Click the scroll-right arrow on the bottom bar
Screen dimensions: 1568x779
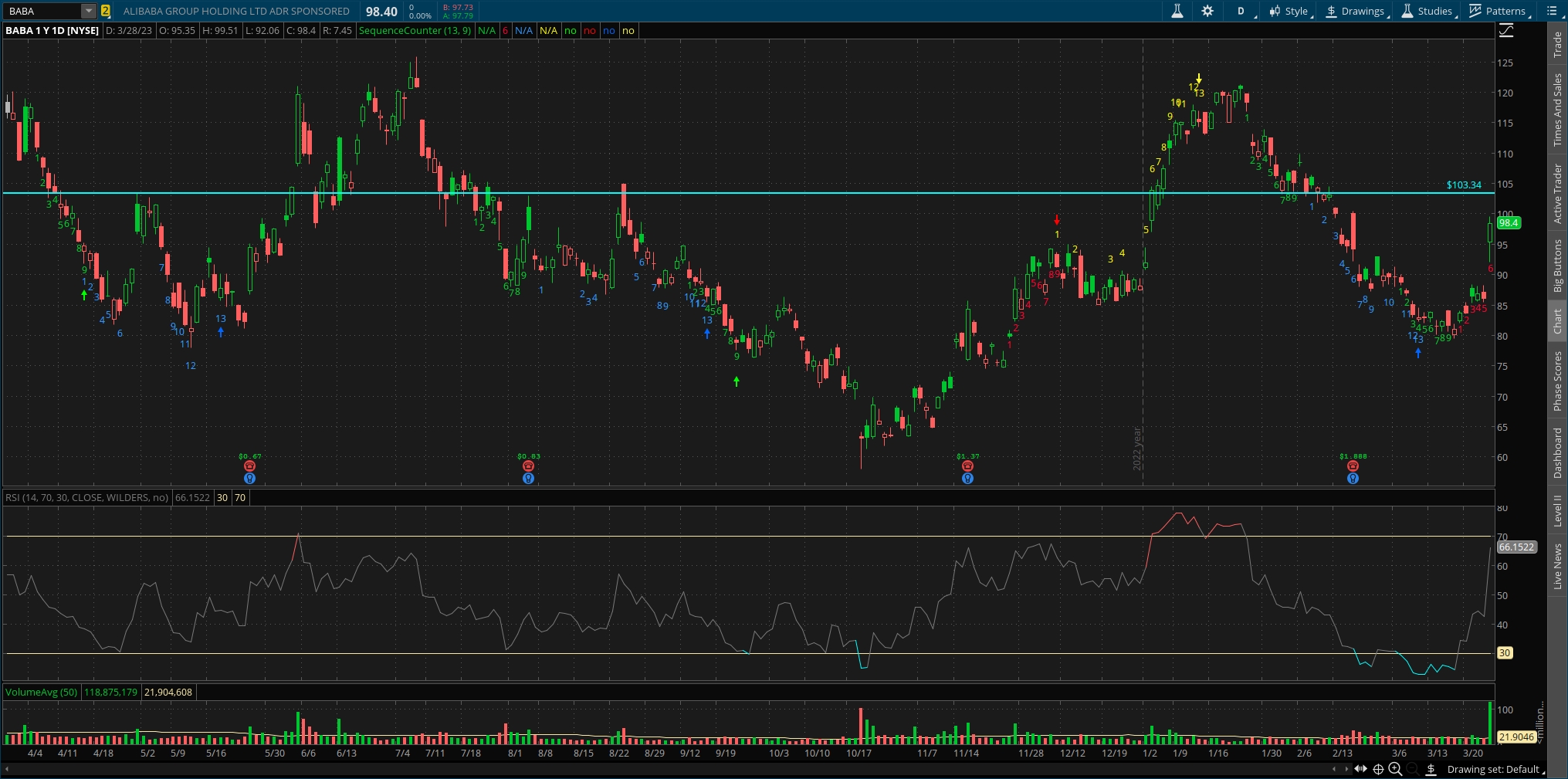(x=1347, y=769)
